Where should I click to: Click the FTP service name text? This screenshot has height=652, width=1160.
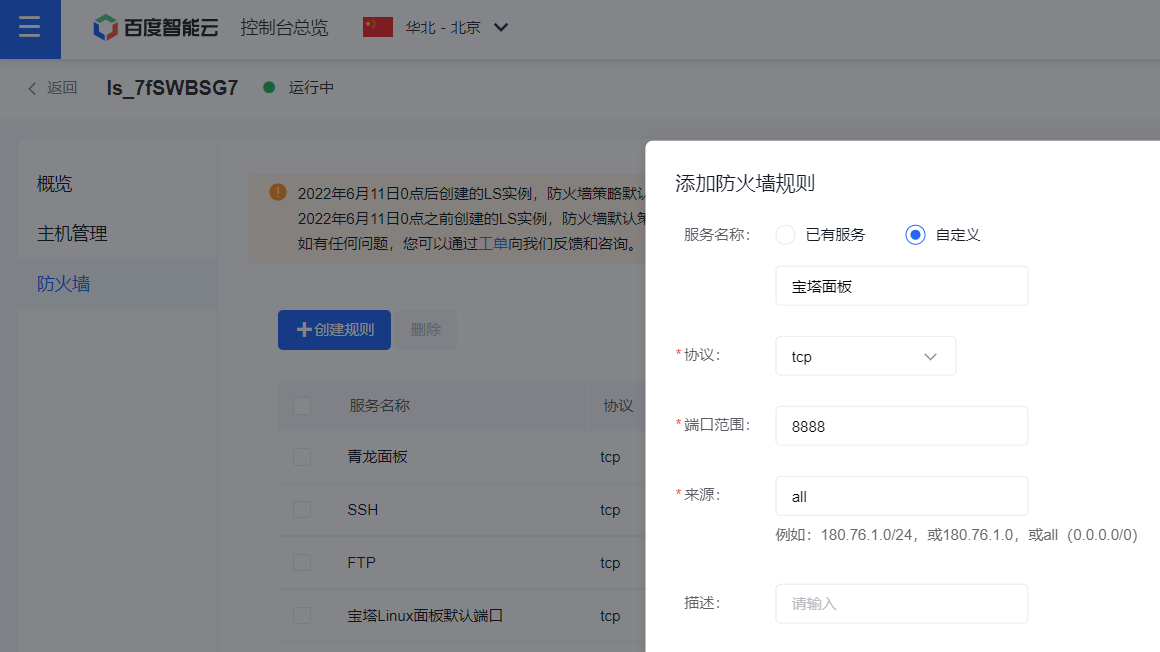pos(362,563)
